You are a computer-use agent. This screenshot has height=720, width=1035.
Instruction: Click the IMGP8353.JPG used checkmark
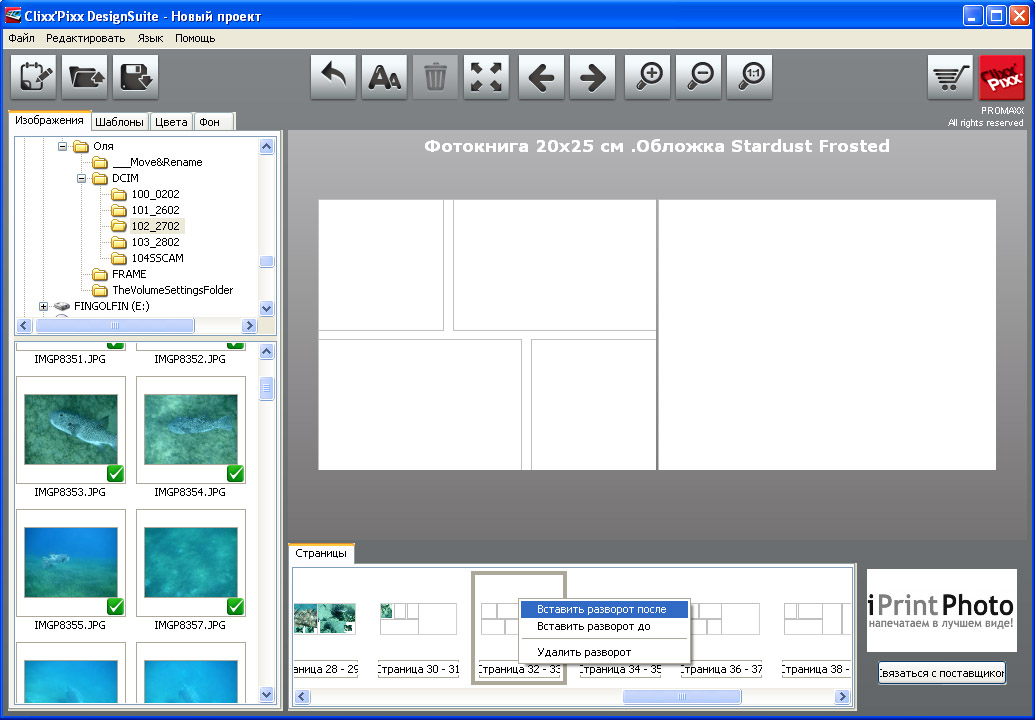116,474
